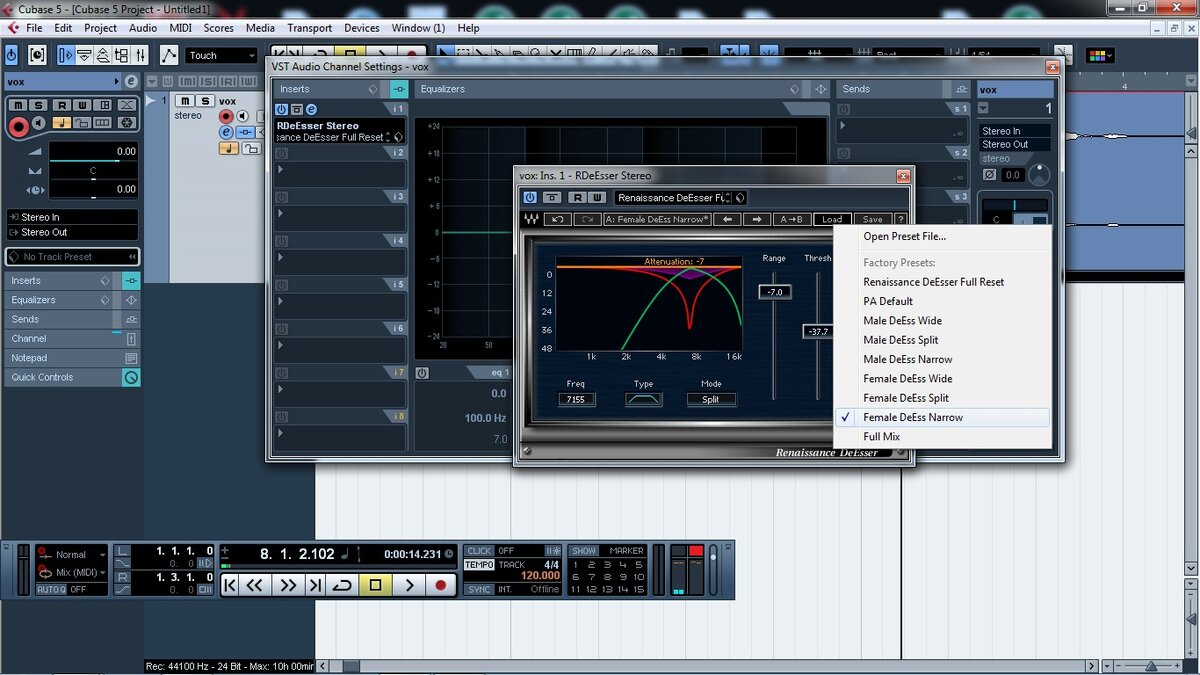
Task: Undo the last change in RDeEsser plugin
Action: click(558, 219)
